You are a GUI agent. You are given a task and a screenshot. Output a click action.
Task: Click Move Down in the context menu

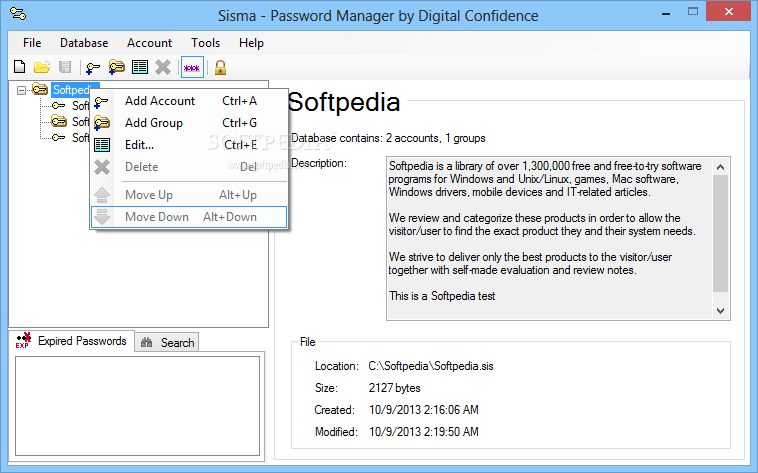(x=190, y=217)
